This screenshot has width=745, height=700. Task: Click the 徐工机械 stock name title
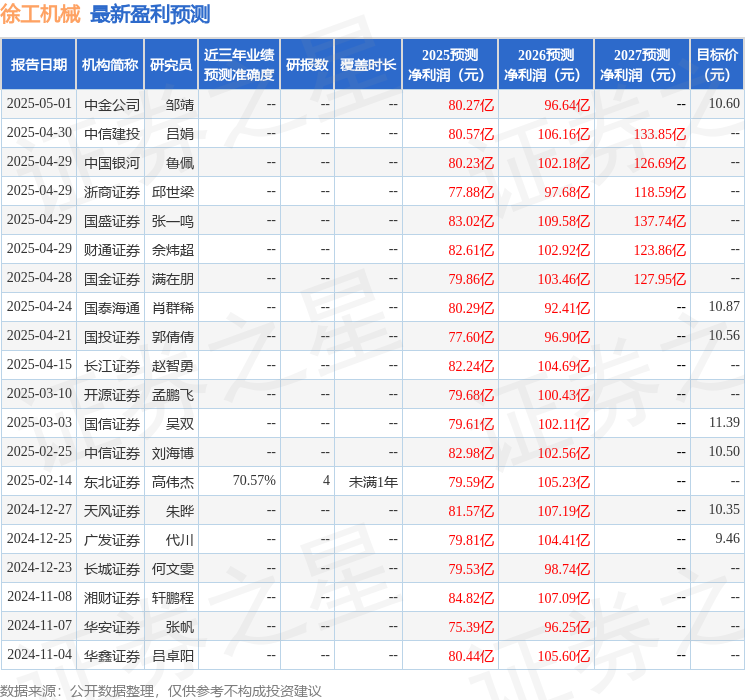coord(41,14)
